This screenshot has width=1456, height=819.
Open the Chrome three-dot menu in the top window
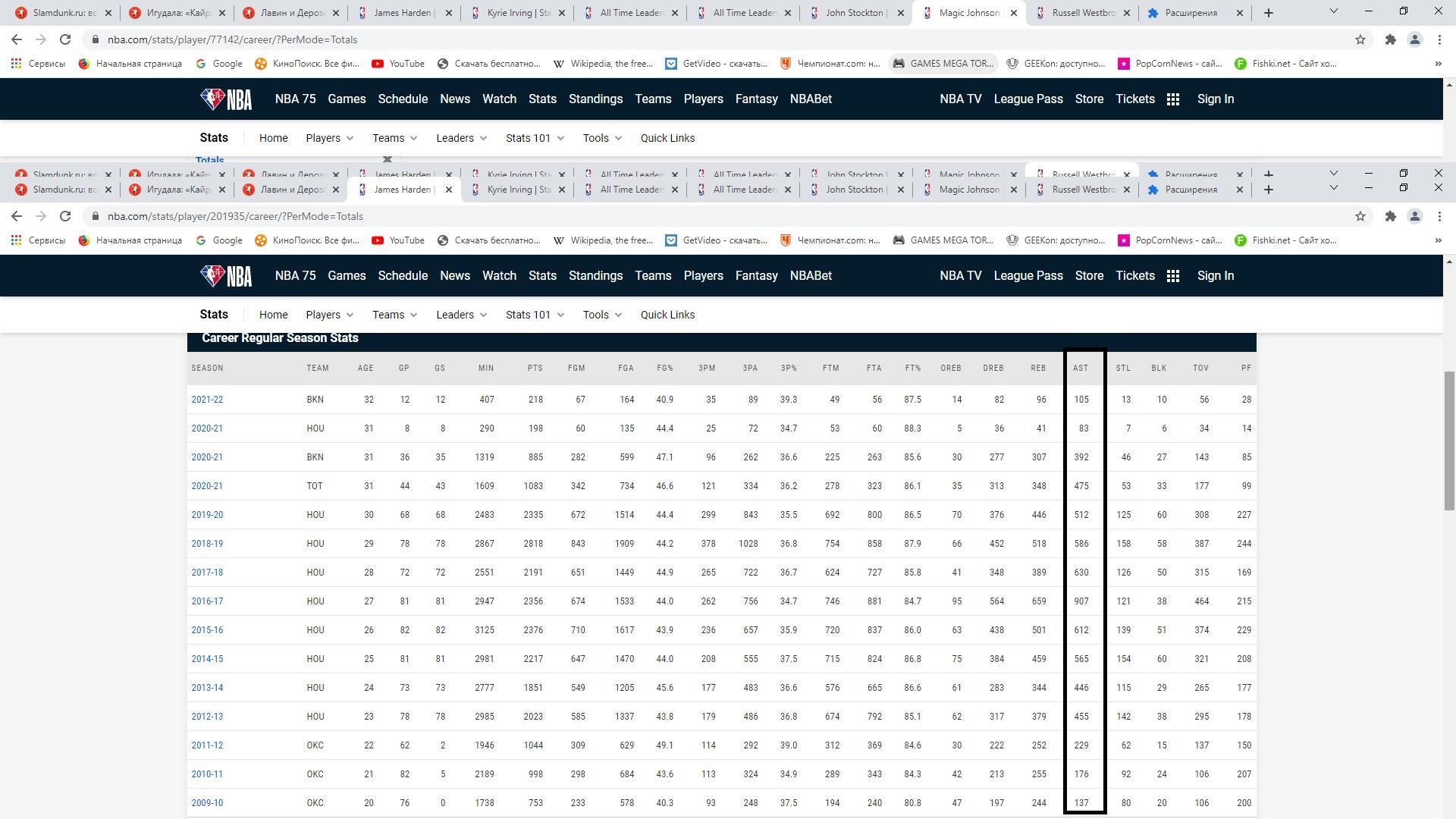pyautogui.click(x=1439, y=39)
